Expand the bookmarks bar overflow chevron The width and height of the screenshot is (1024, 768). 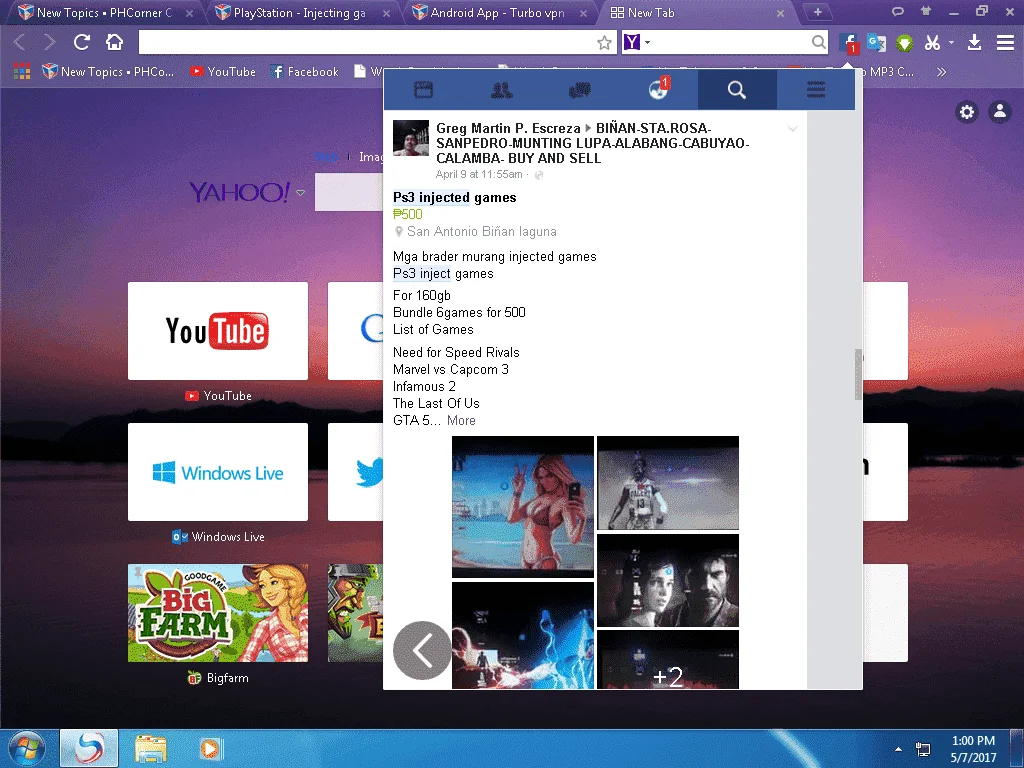[941, 72]
